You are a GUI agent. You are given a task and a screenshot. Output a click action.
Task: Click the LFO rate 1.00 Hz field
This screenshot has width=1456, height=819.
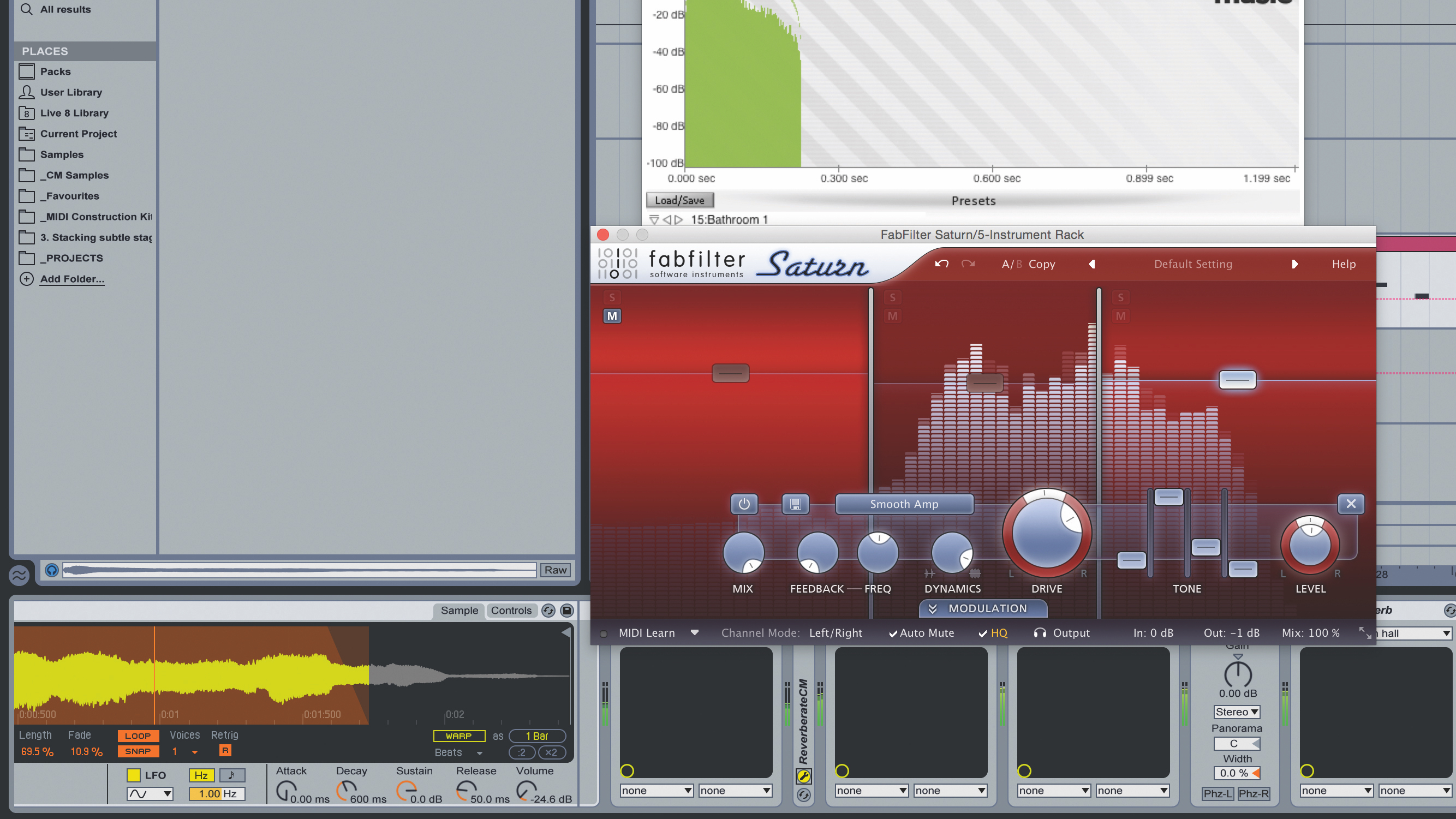pos(217,793)
